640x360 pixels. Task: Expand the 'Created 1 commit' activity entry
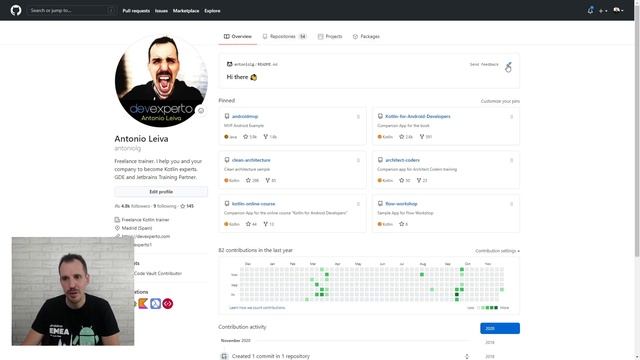[x=467, y=356]
